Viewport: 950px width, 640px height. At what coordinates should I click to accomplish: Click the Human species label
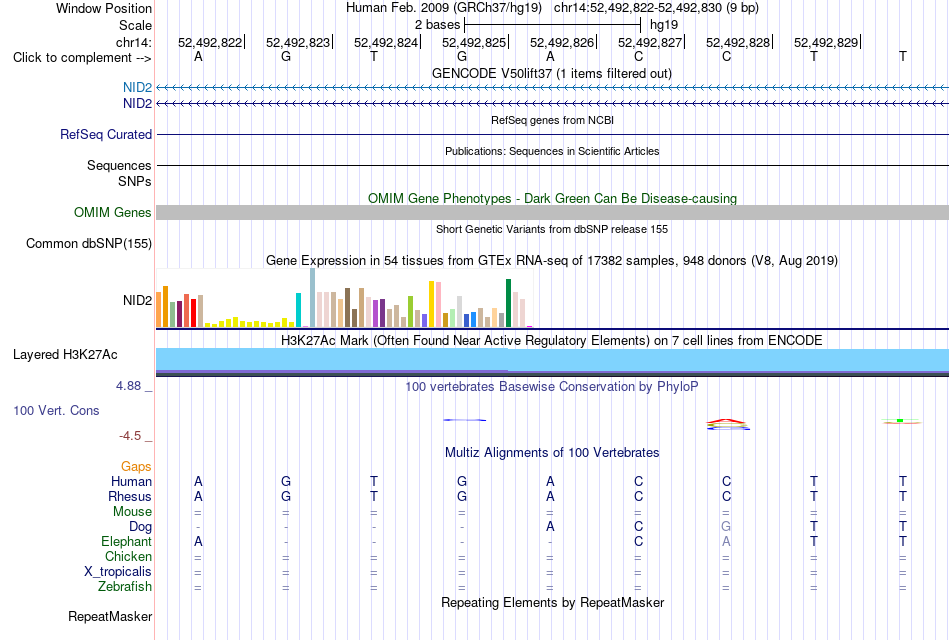click(x=131, y=482)
